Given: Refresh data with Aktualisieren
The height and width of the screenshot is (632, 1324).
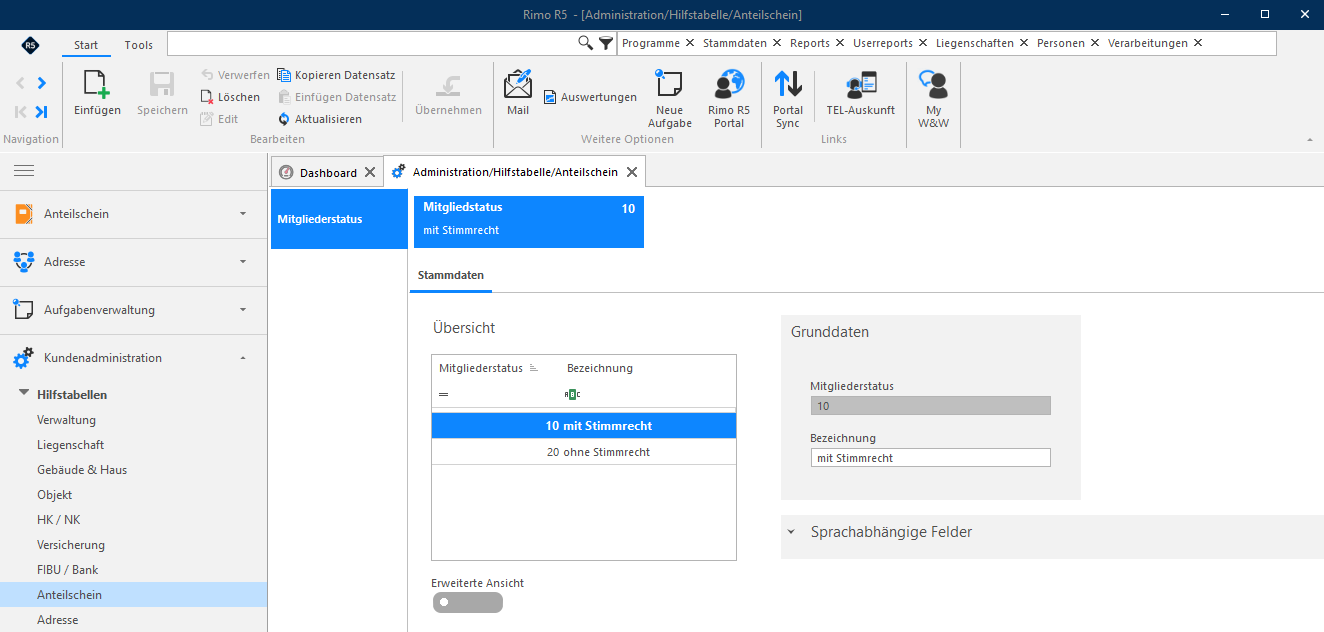Looking at the screenshot, I should point(320,119).
